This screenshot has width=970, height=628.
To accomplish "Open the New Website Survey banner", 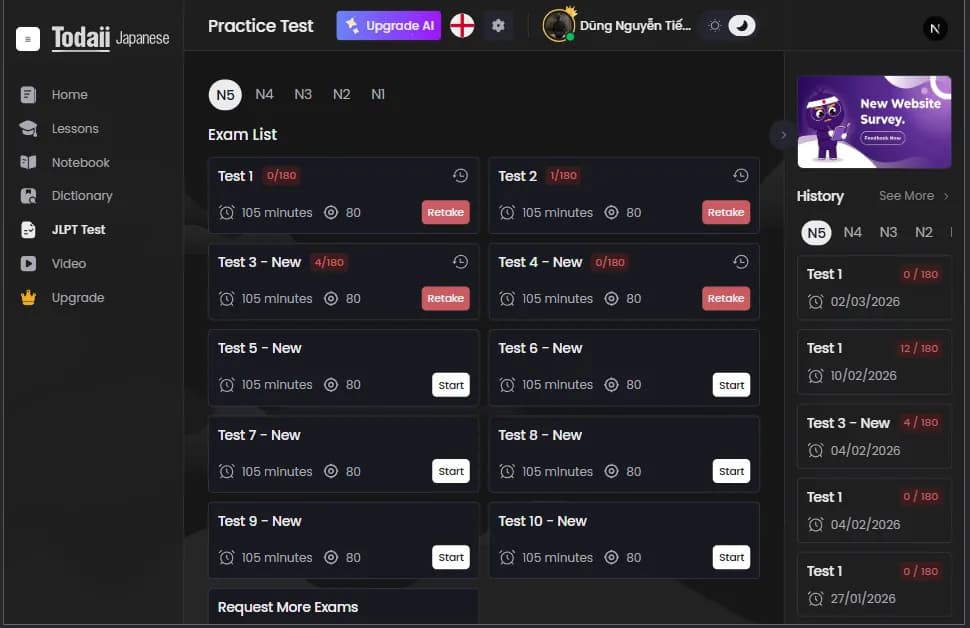I will click(x=874, y=122).
